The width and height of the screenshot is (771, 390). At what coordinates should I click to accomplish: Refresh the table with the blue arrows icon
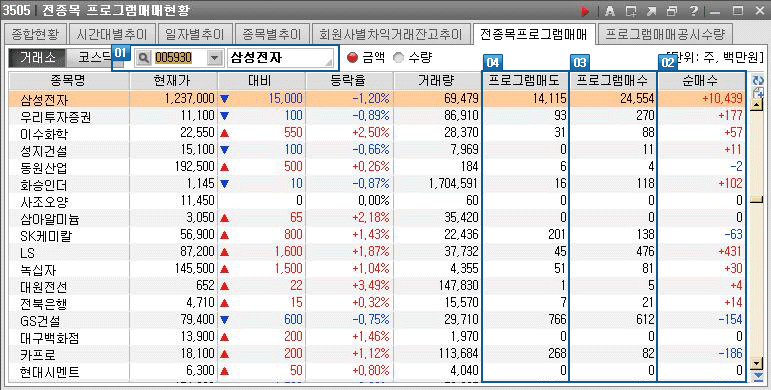coord(758,80)
